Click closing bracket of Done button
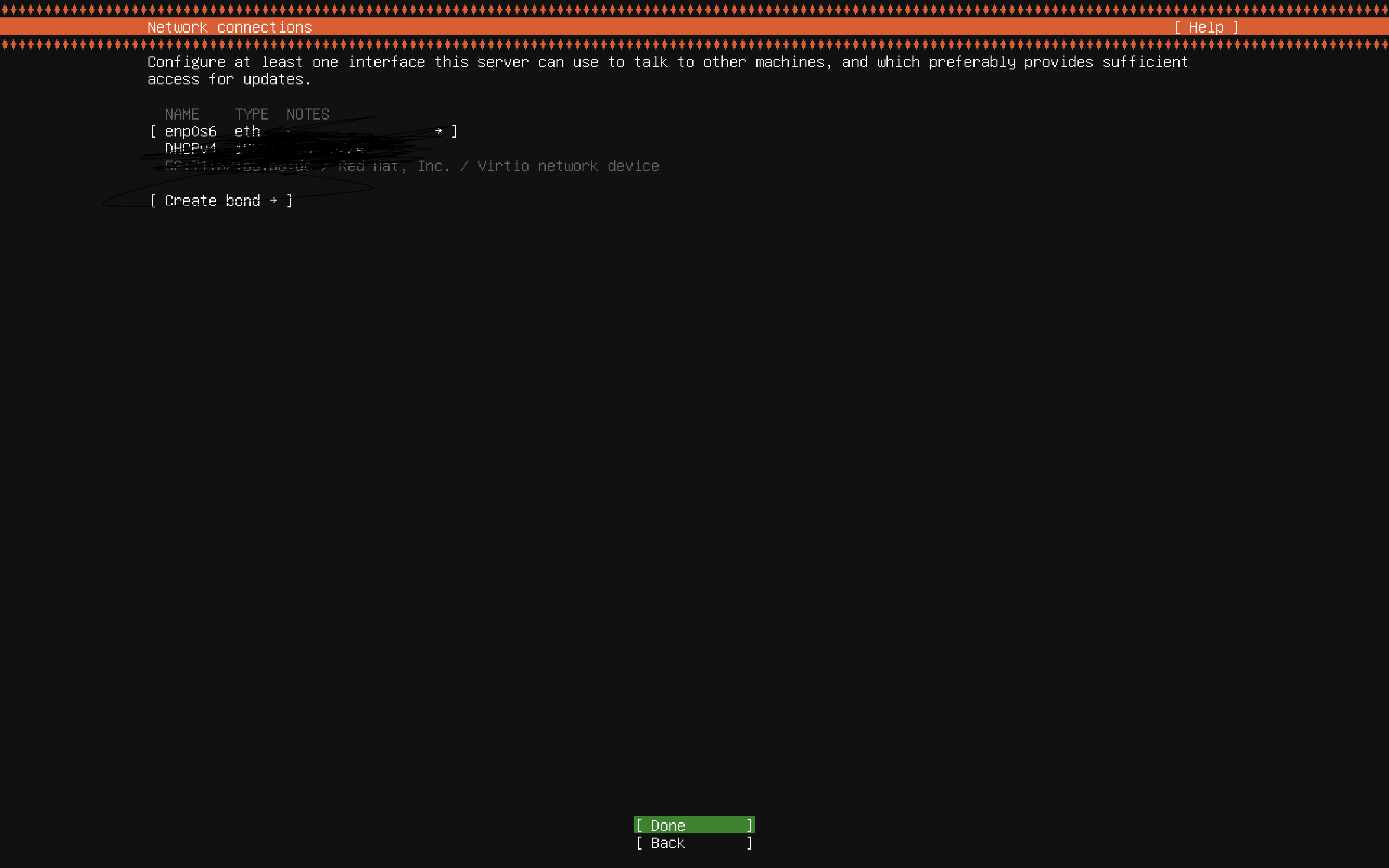 (x=749, y=825)
